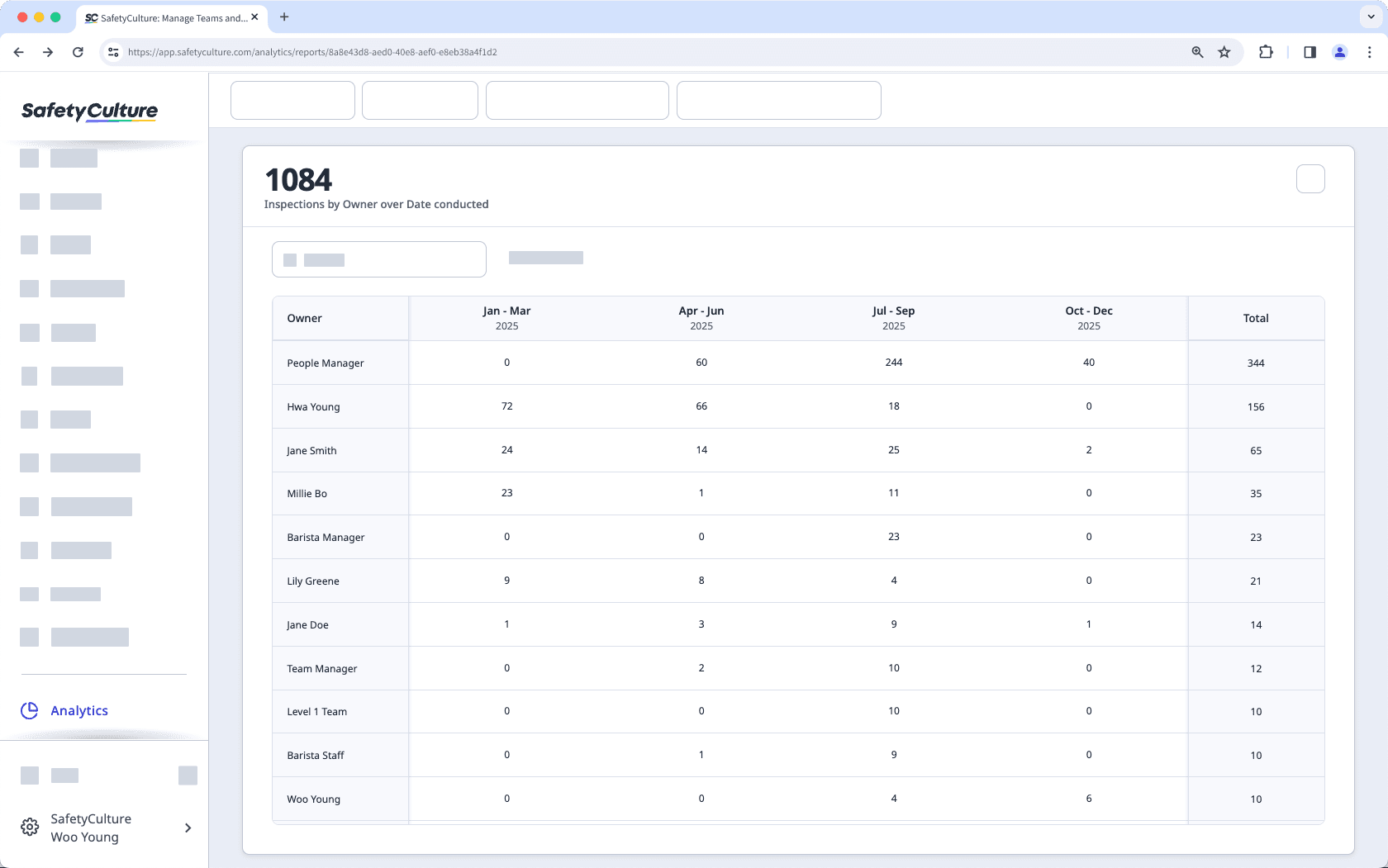Click the SafetyCulture logo
Image resolution: width=1388 pixels, height=868 pixels.
click(88, 110)
